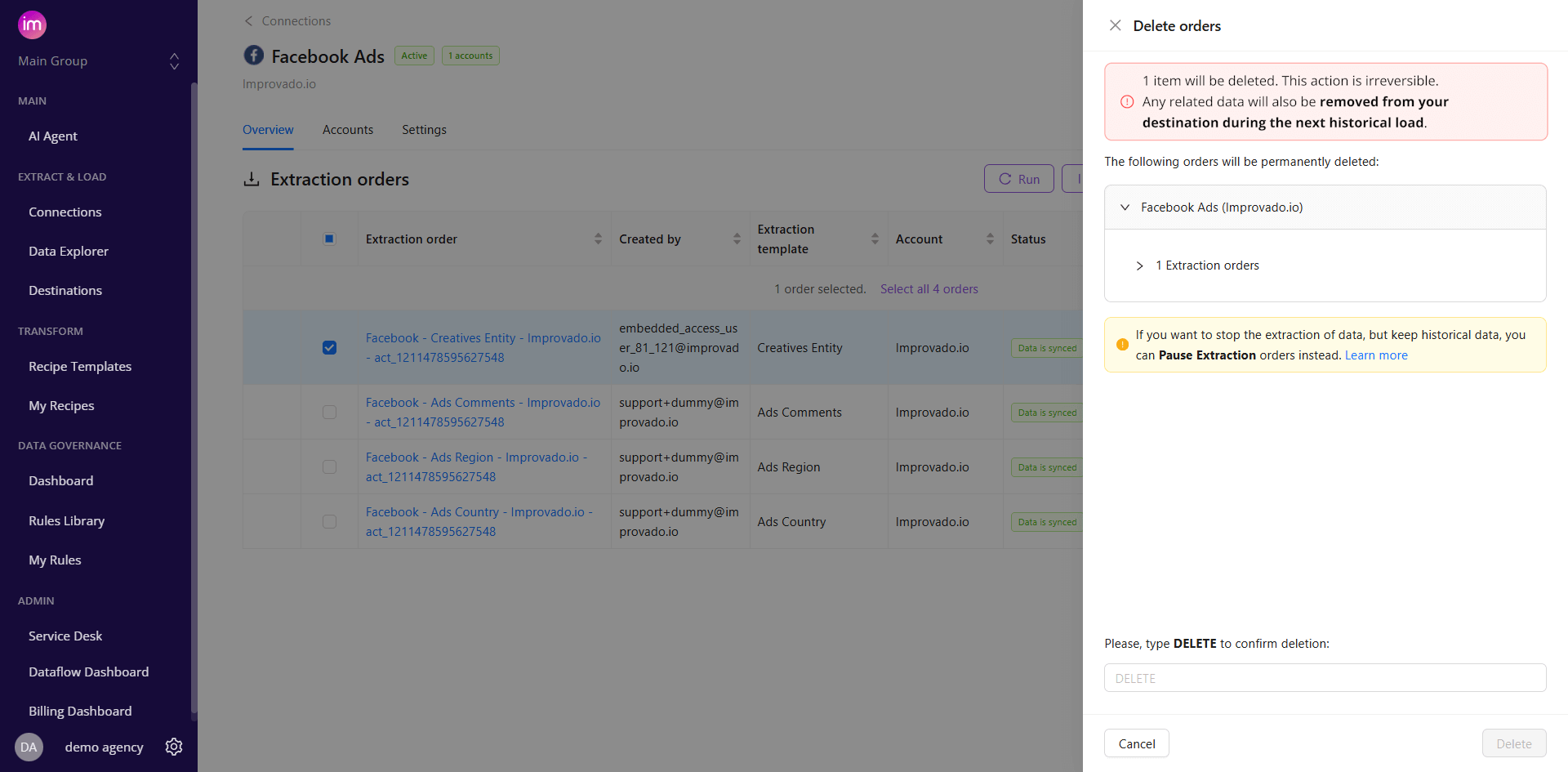Image resolution: width=1568 pixels, height=772 pixels.
Task: Click the Run button
Action: pos(1019,179)
